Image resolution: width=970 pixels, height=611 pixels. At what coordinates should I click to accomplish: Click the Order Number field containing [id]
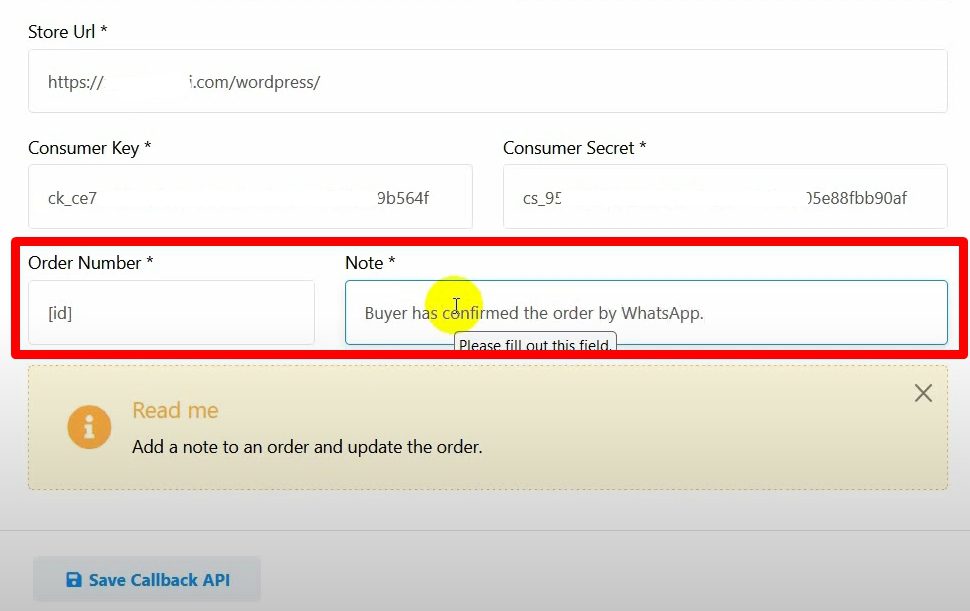point(171,313)
